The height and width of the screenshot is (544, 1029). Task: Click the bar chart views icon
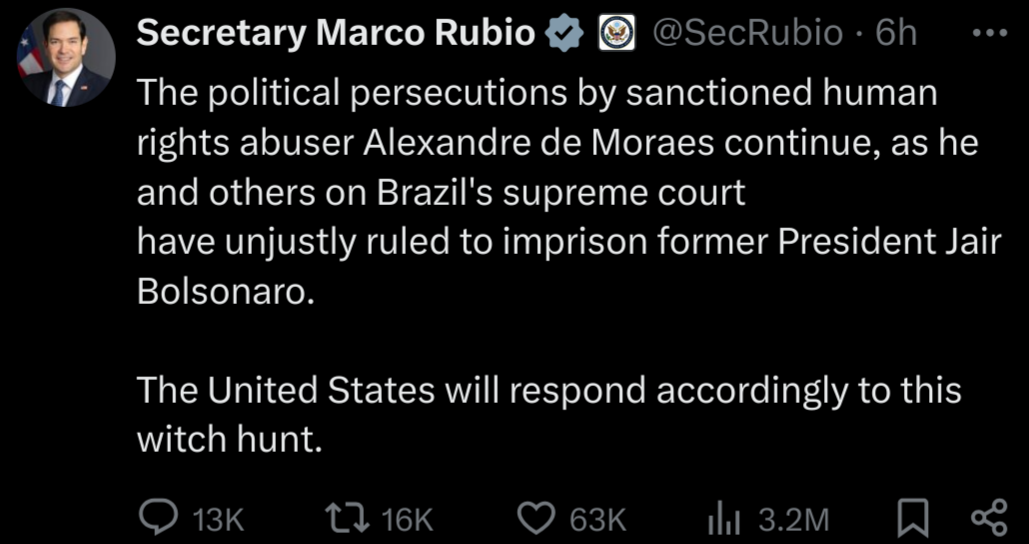pos(724,520)
